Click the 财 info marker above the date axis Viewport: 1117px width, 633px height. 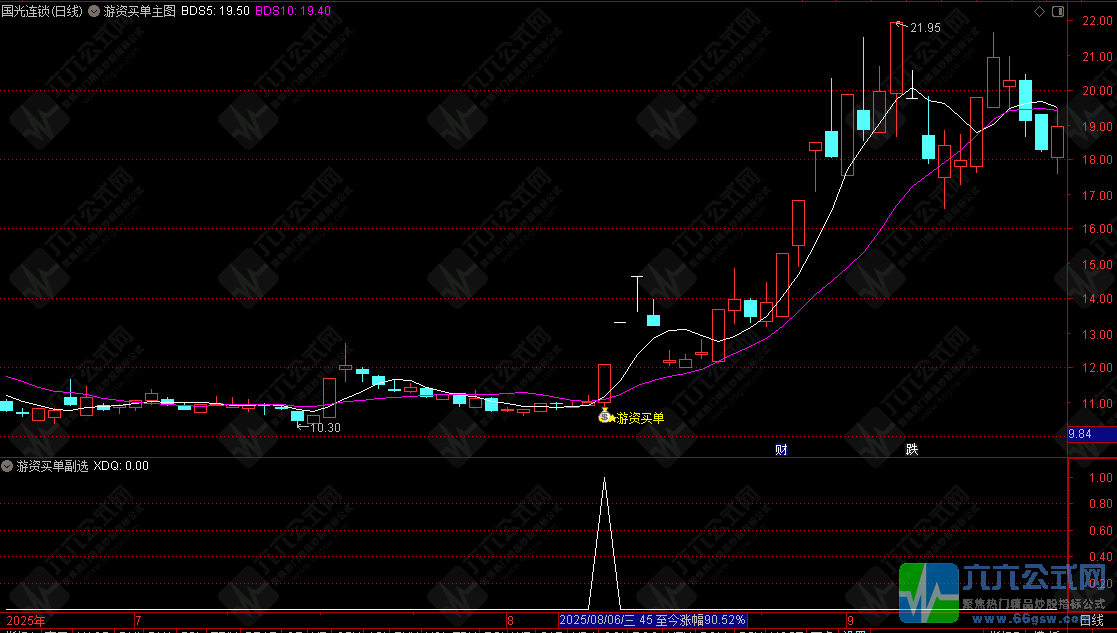781,449
